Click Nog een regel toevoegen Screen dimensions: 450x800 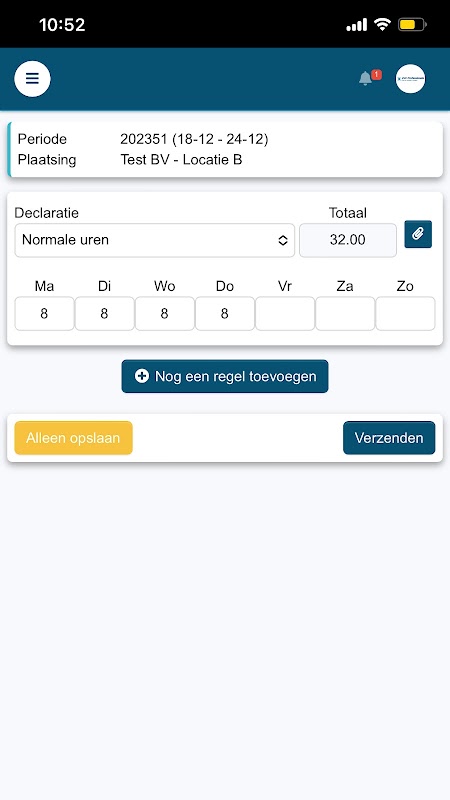click(x=224, y=376)
